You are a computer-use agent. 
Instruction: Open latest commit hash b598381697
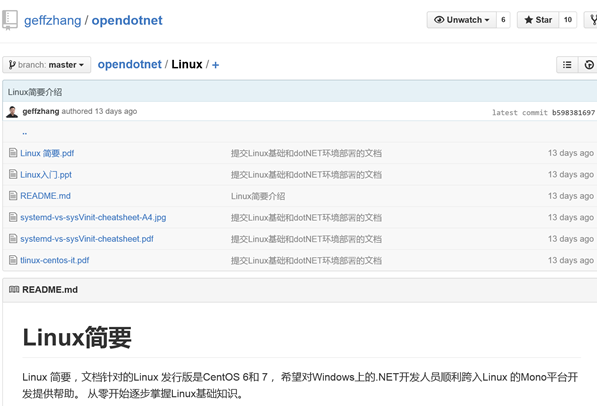[573, 112]
